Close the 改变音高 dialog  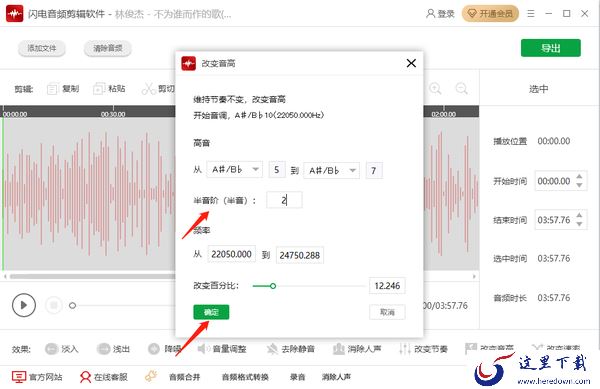pyautogui.click(x=411, y=63)
